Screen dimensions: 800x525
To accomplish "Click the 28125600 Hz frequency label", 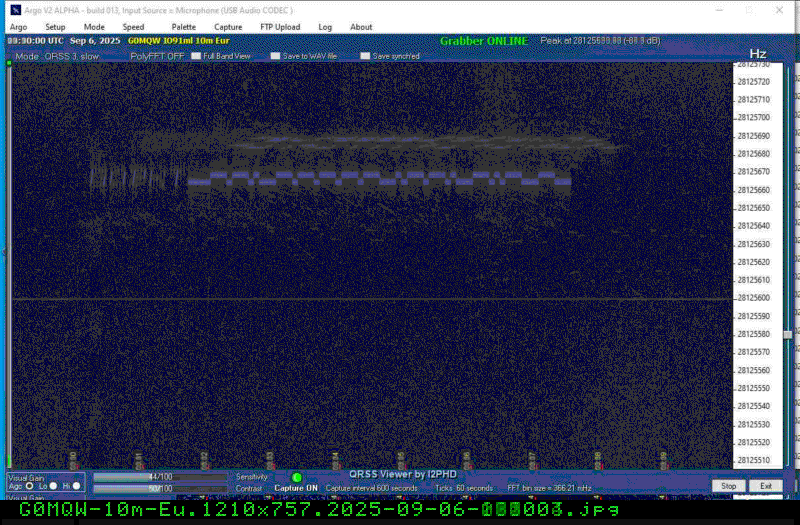I will (754, 298).
